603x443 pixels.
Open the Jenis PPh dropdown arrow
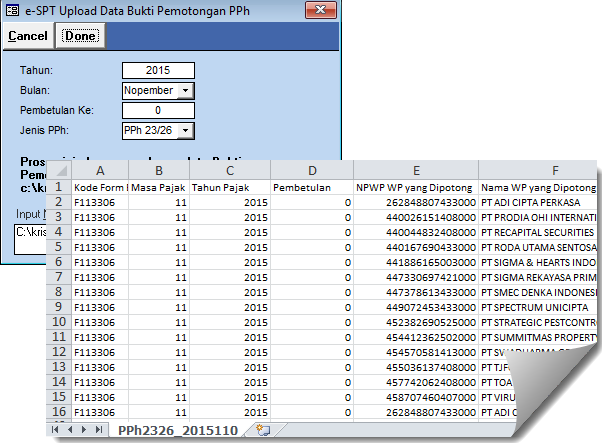point(185,131)
